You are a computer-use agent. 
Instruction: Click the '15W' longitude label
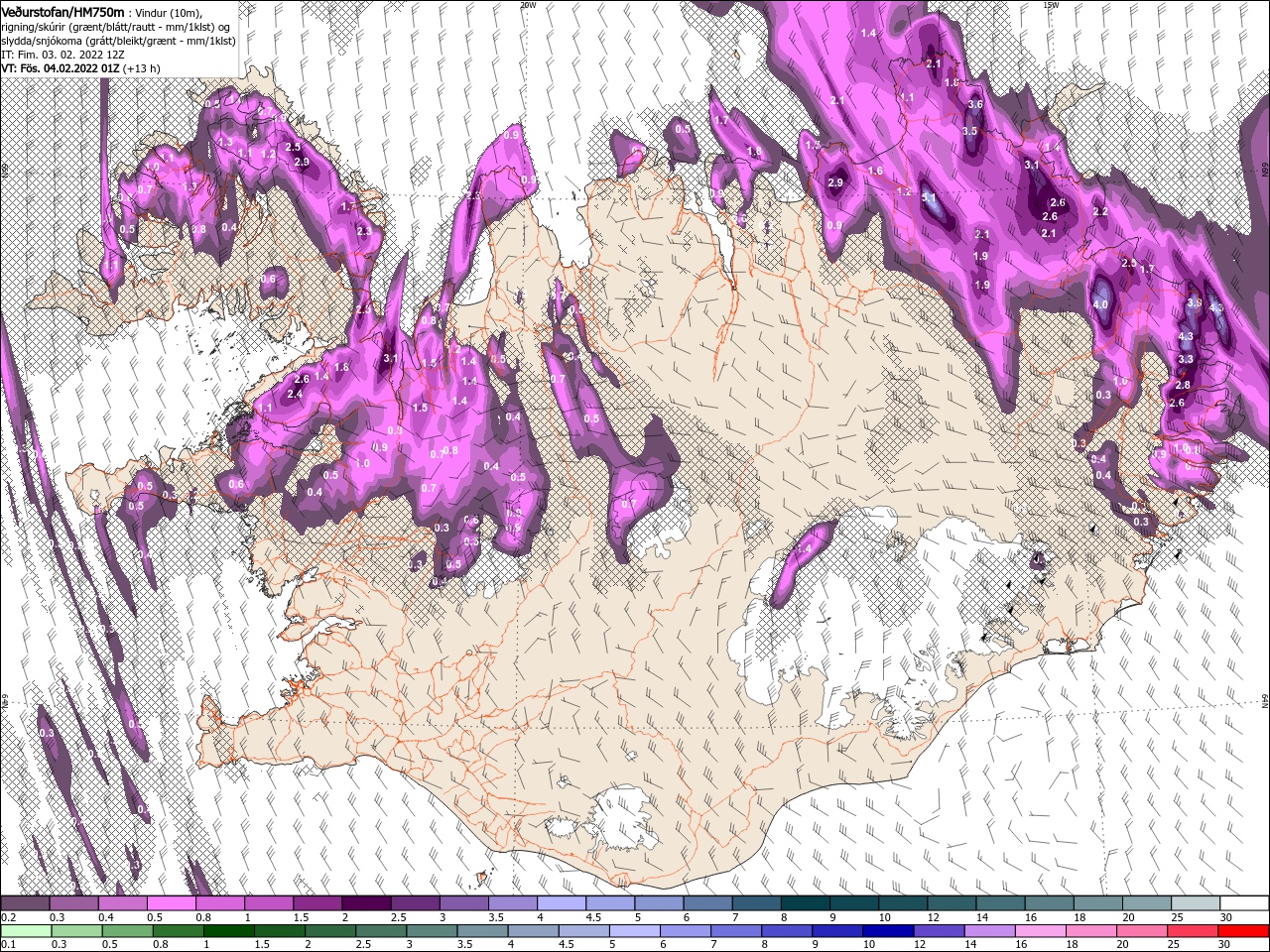[1052, 5]
